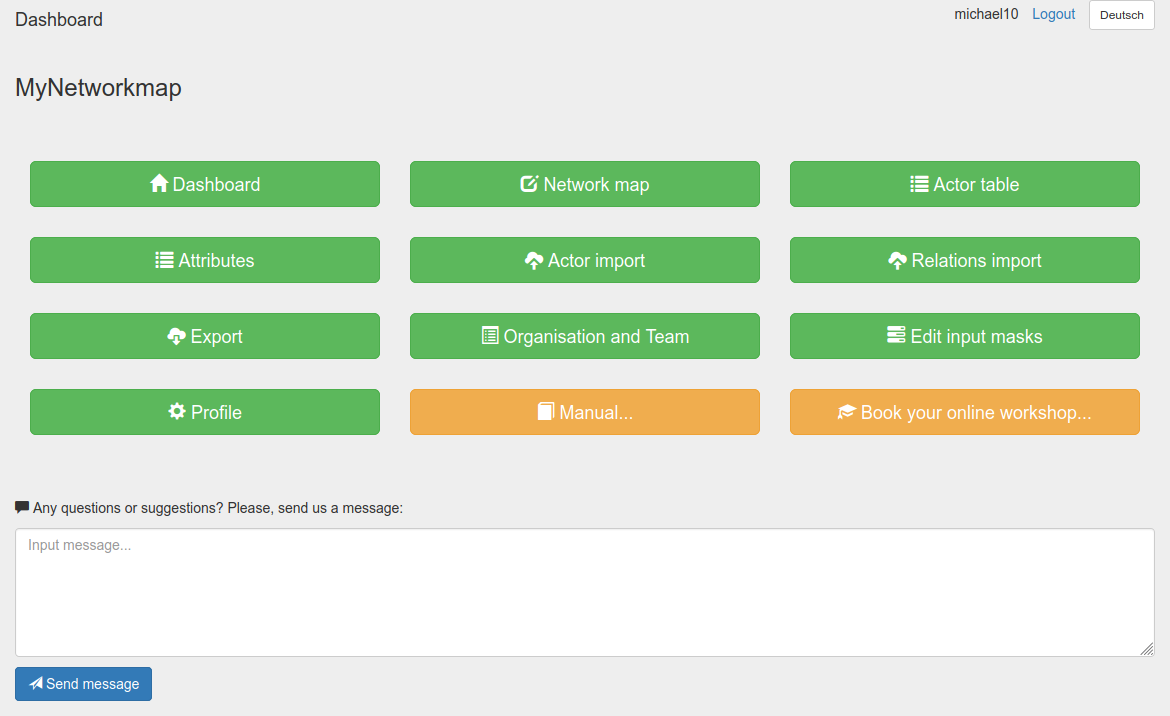Click the message box corner grip handle
Screen dimensions: 1170x716
click(1147, 650)
